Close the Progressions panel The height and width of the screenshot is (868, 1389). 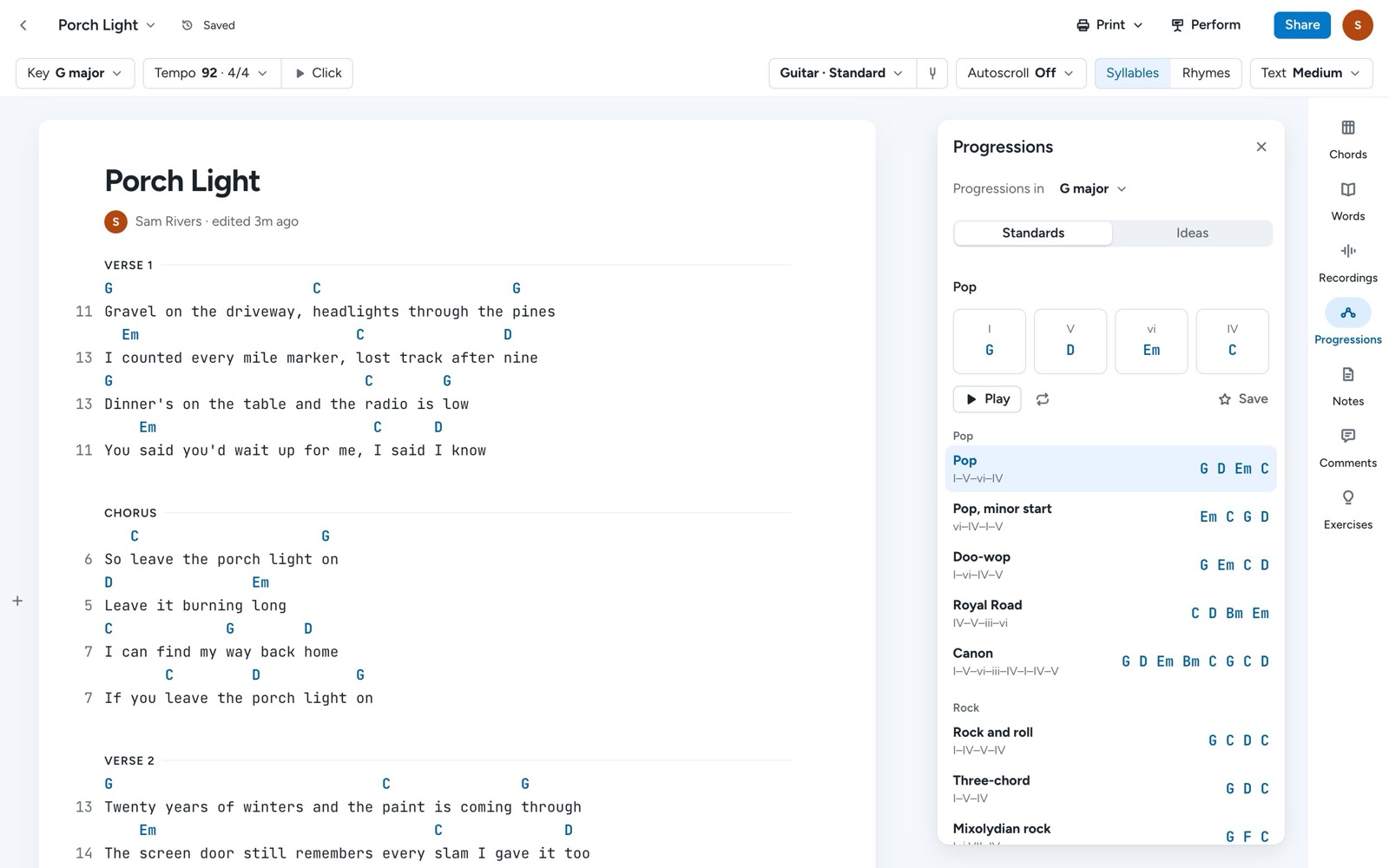pyautogui.click(x=1261, y=147)
